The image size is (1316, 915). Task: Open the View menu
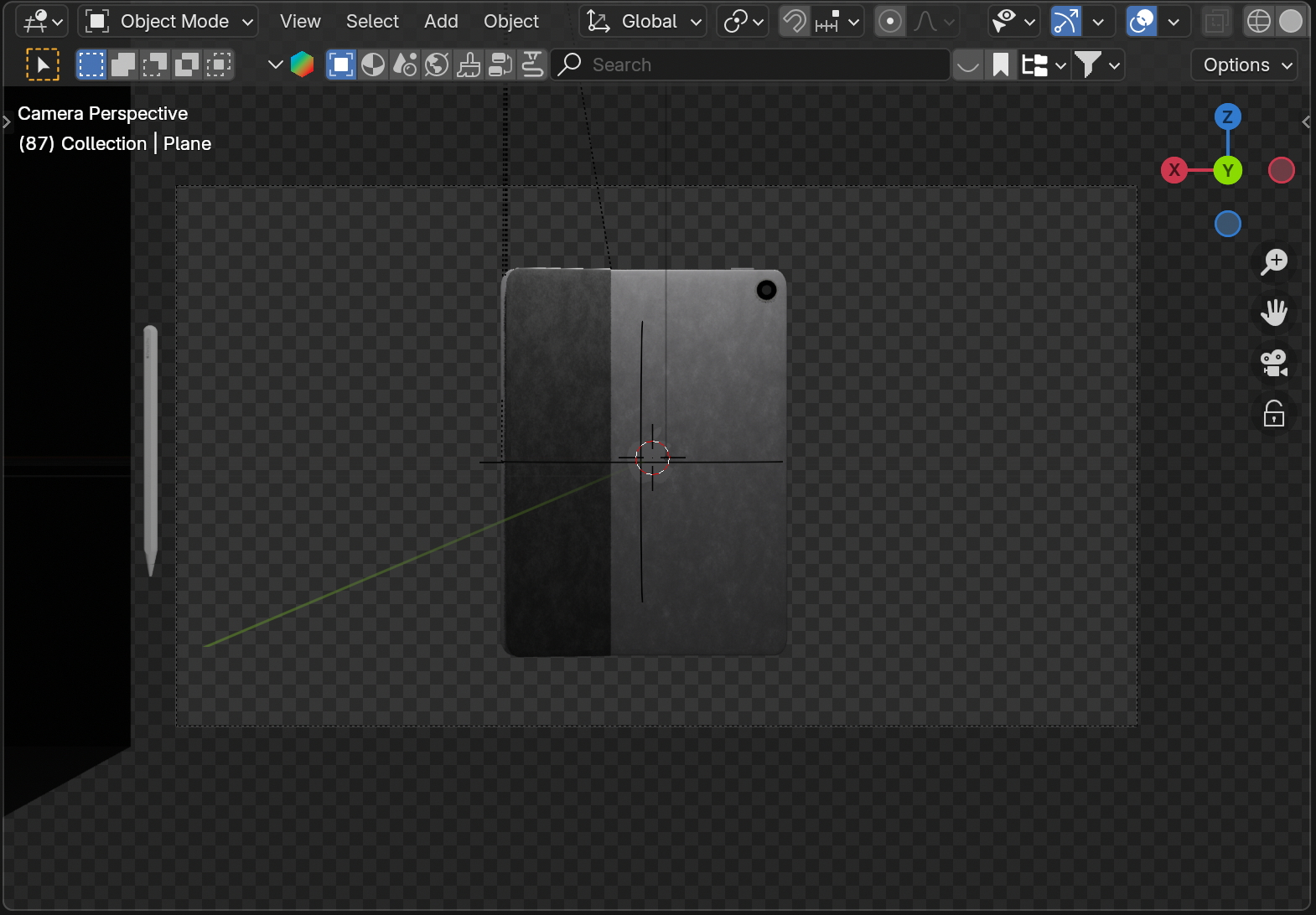(300, 22)
